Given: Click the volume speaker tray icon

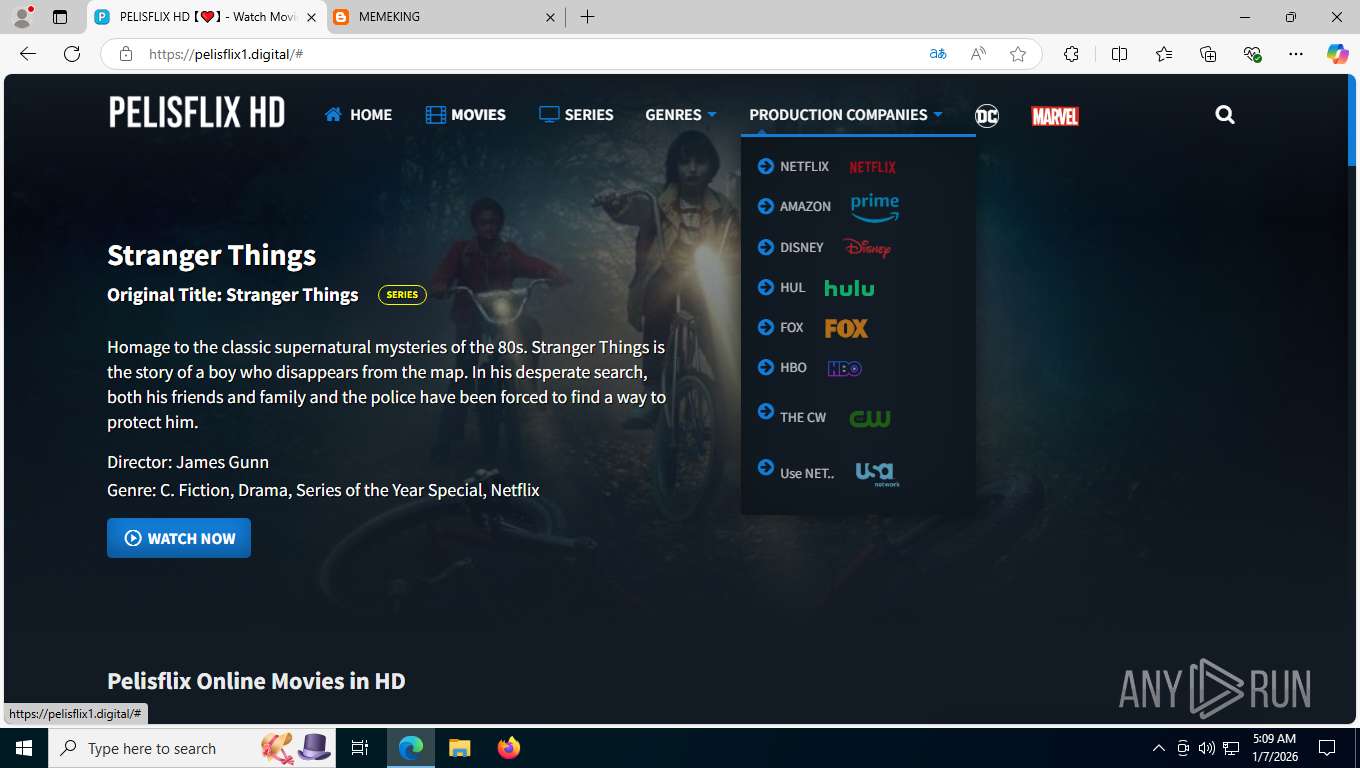Looking at the screenshot, I should tap(1207, 748).
